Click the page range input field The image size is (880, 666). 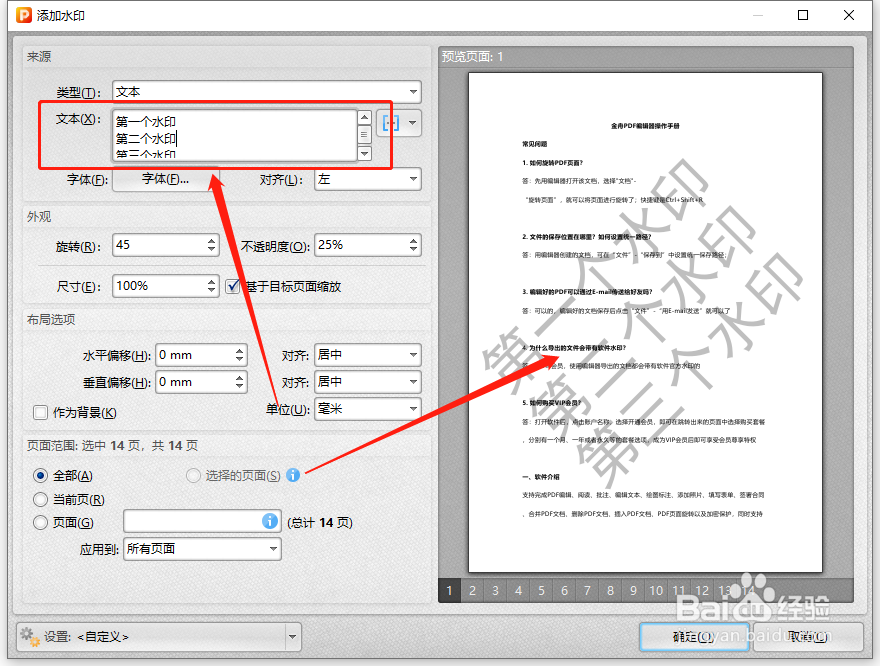tap(192, 521)
